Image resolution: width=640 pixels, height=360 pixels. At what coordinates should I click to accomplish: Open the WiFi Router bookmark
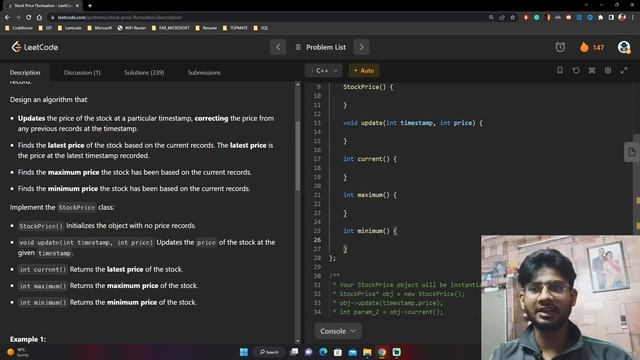(131, 28)
